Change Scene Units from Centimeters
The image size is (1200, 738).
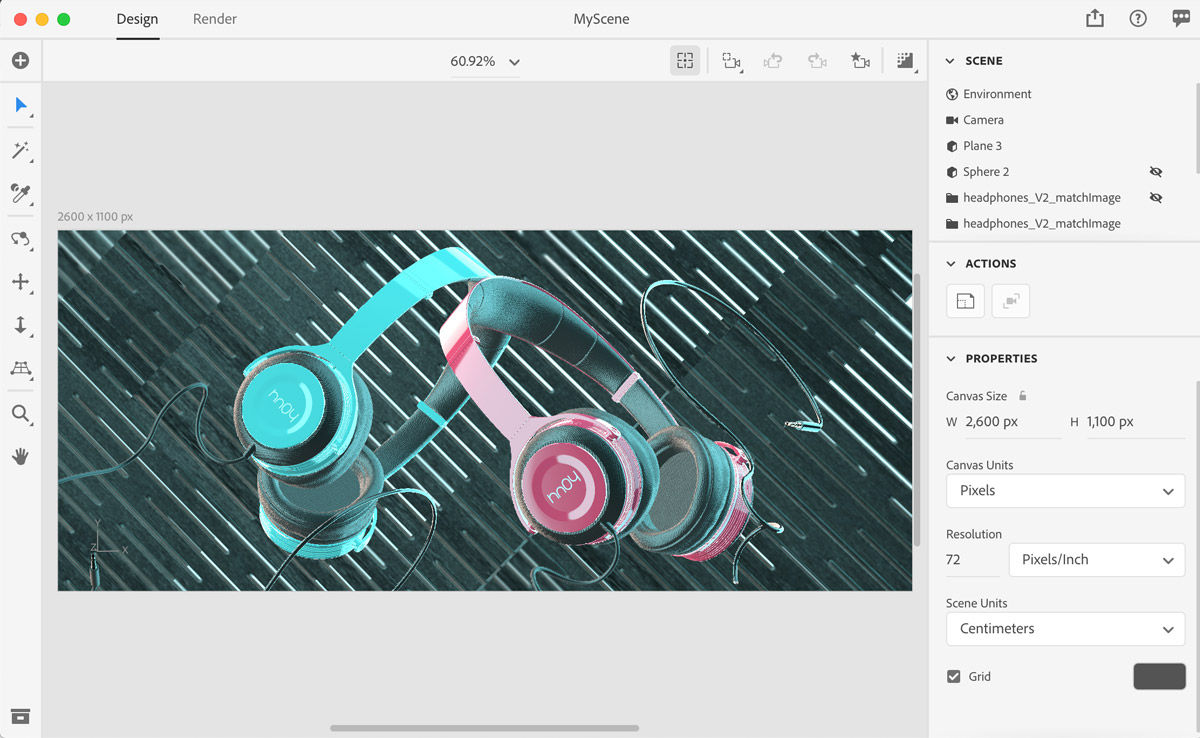(x=1065, y=628)
